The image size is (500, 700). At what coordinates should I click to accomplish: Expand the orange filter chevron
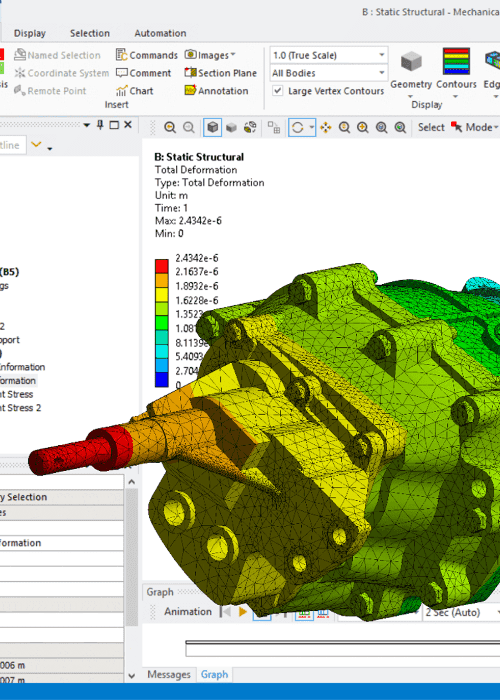coord(36,145)
